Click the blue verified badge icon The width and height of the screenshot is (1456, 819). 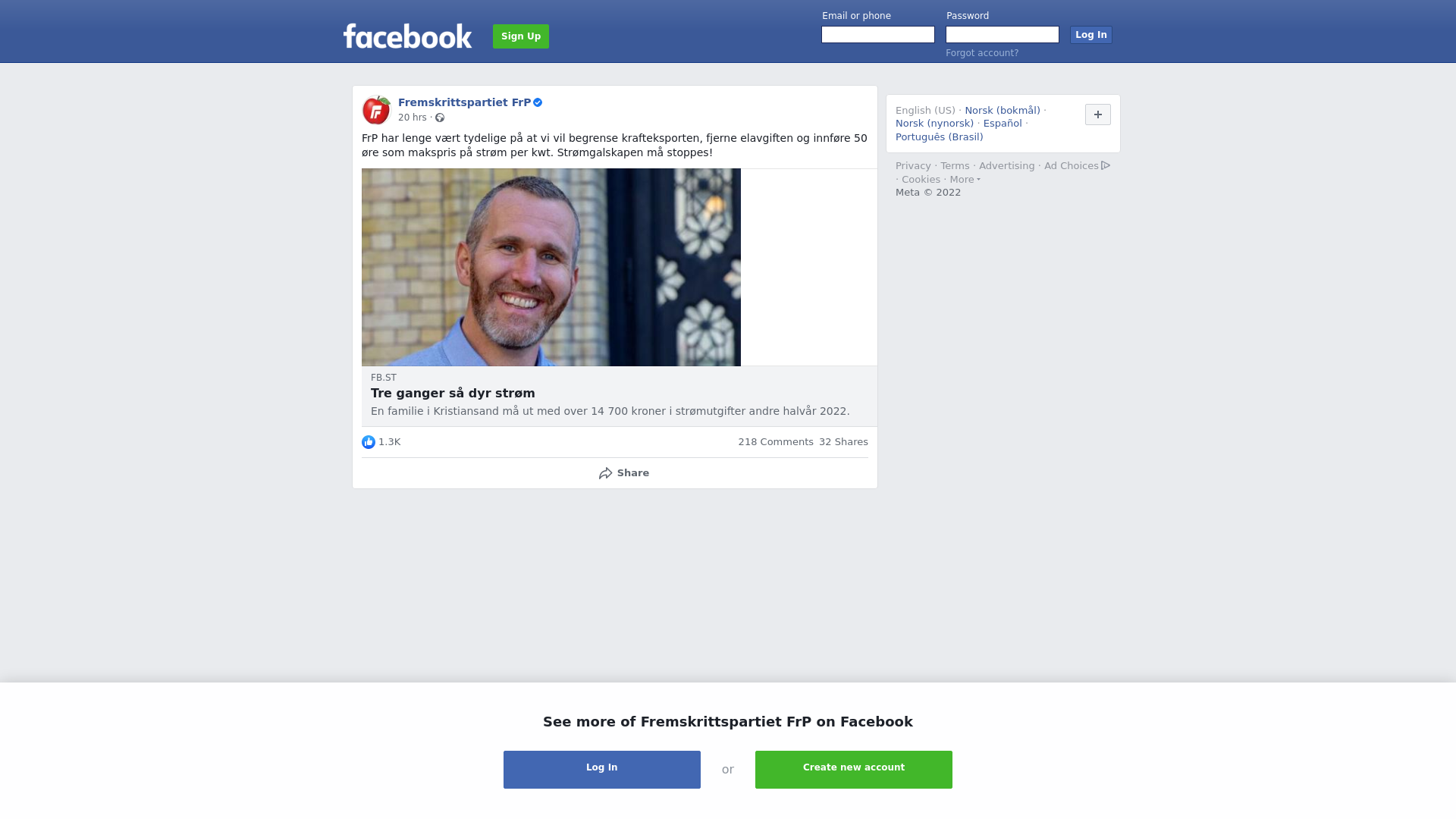pos(538,102)
